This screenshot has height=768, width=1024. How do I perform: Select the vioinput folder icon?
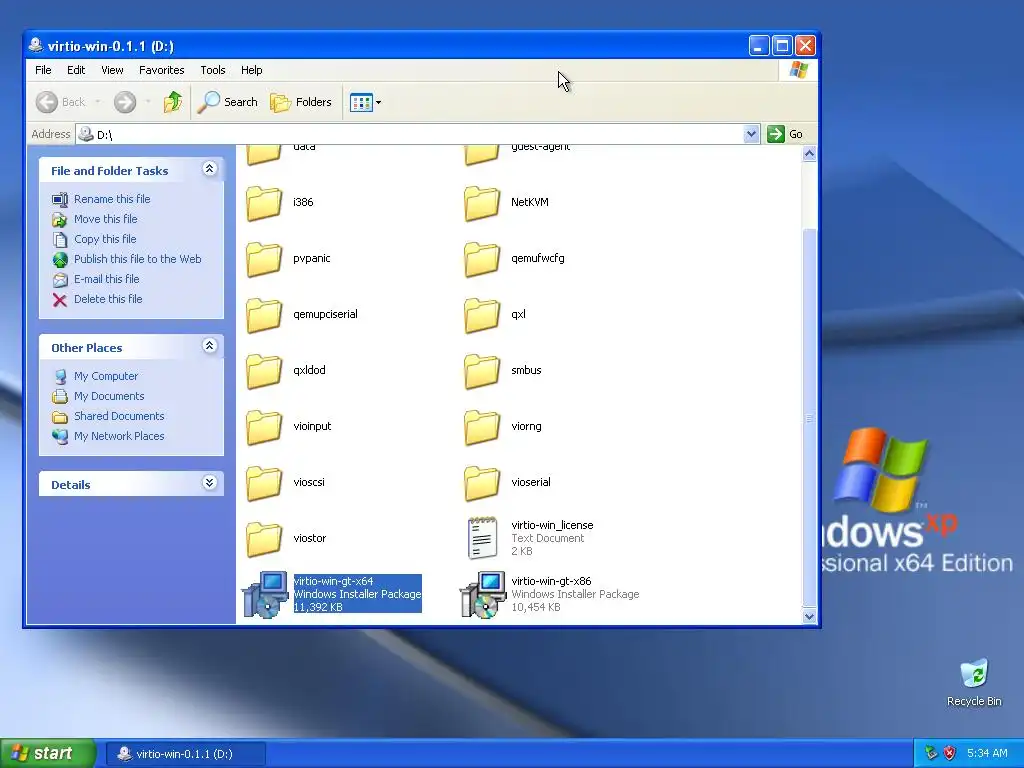tap(264, 426)
